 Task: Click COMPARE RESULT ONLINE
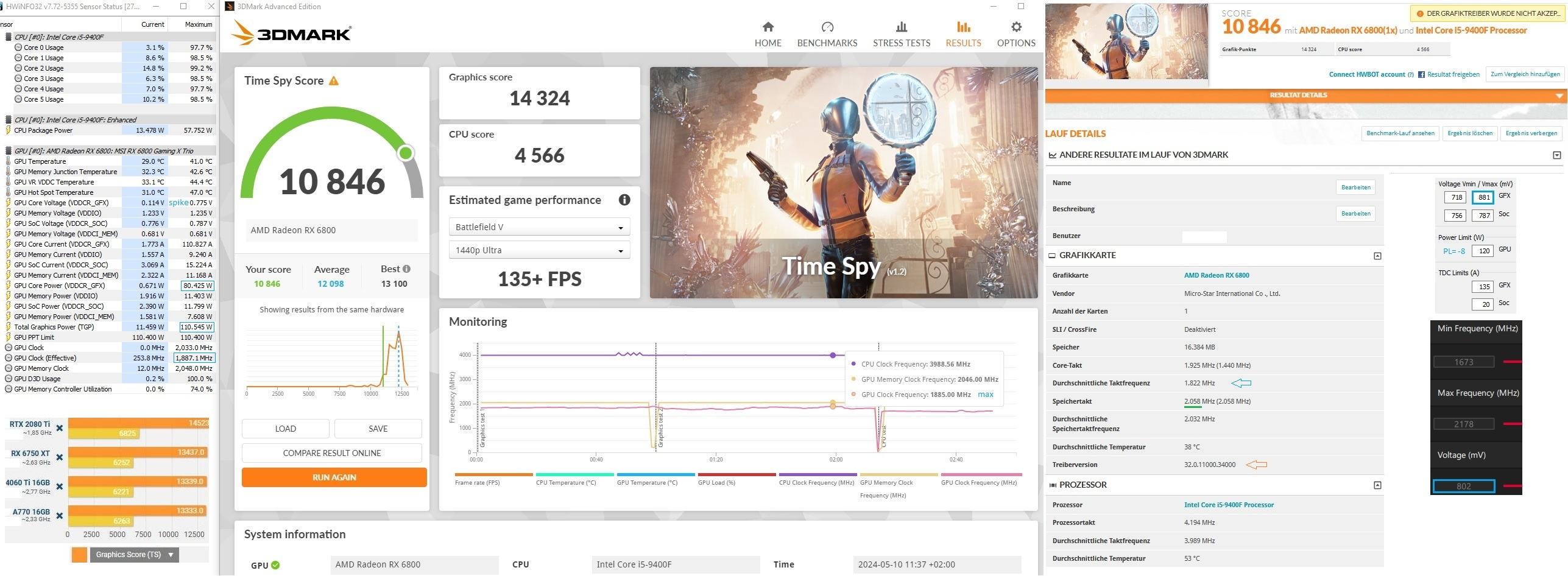(331, 453)
